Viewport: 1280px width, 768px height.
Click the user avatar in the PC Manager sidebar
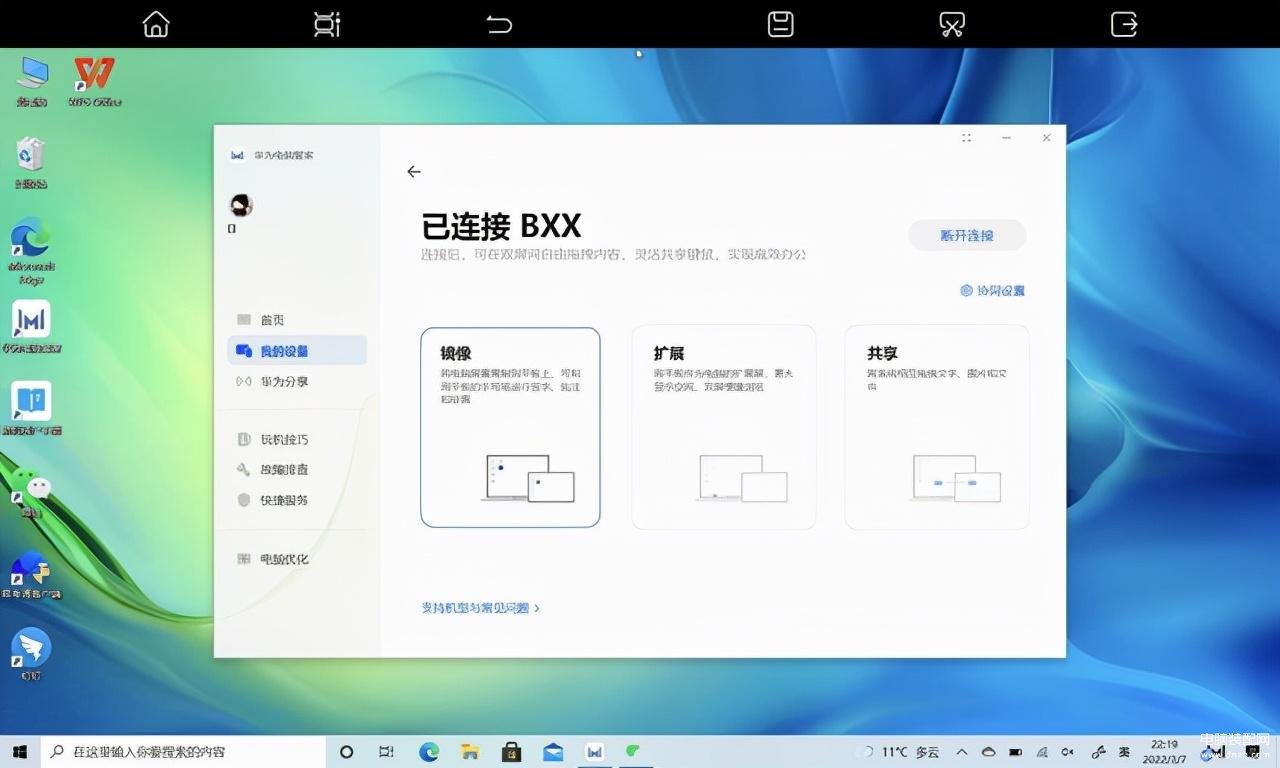tap(241, 206)
